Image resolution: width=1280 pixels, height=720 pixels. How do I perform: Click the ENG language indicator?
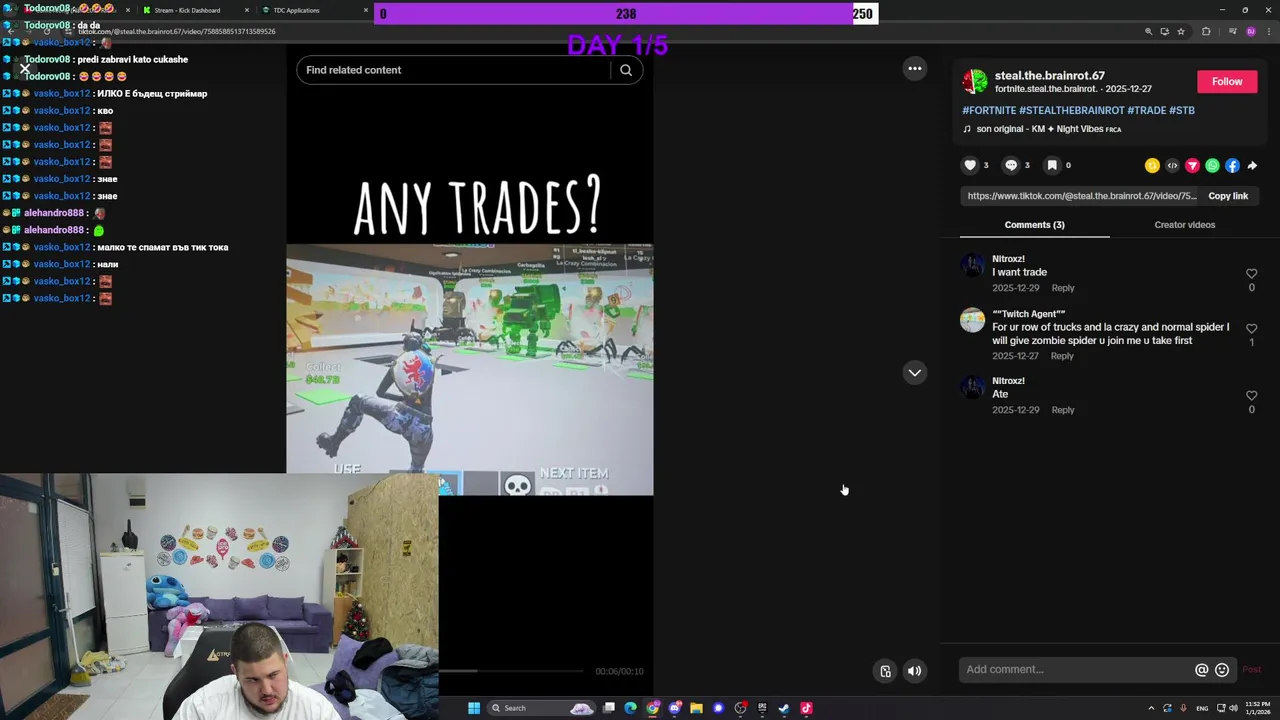(x=1202, y=708)
